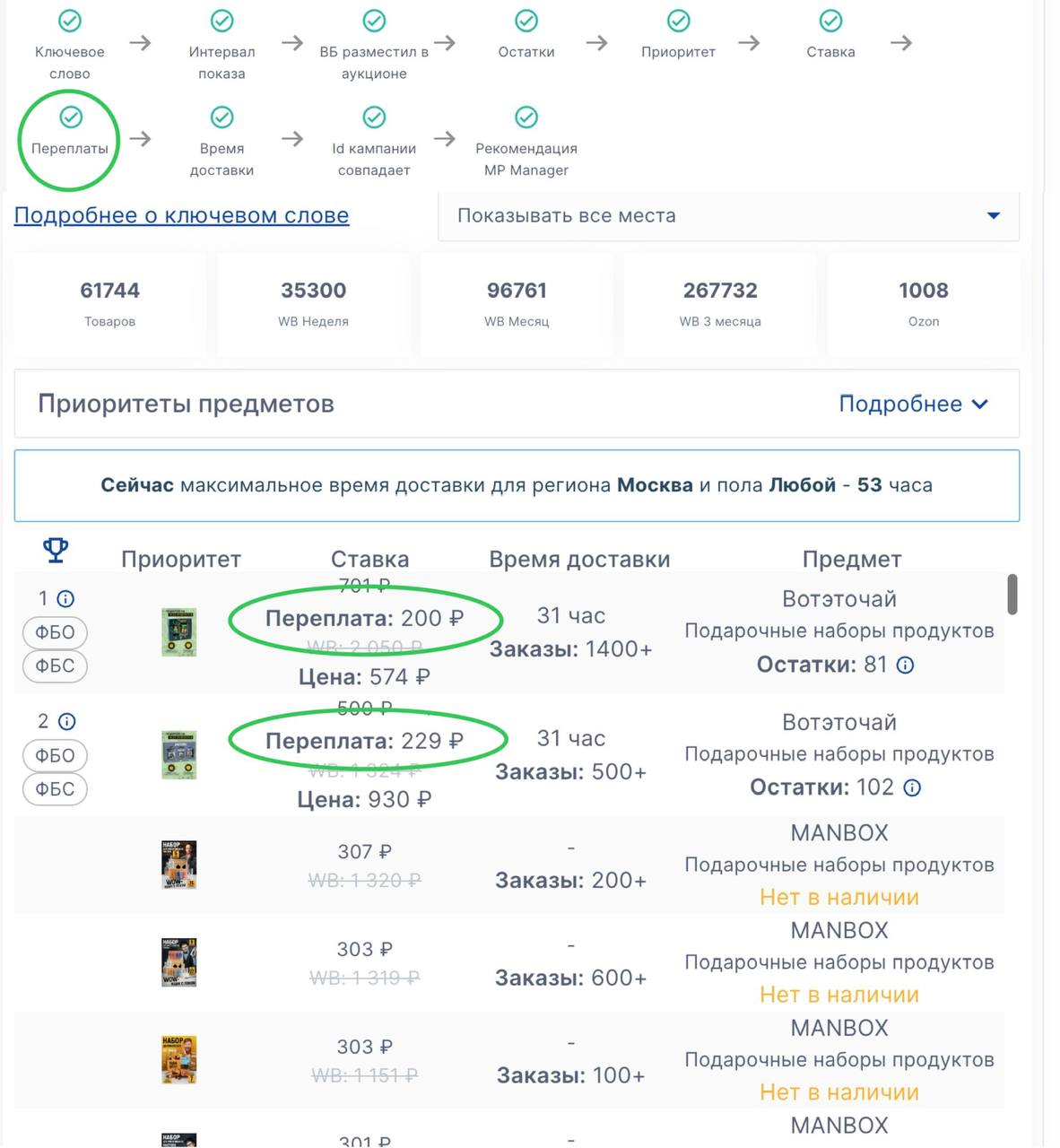Click the Приоритеты предметов panel header
This screenshot has height=1148, width=1060.
click(x=359, y=404)
